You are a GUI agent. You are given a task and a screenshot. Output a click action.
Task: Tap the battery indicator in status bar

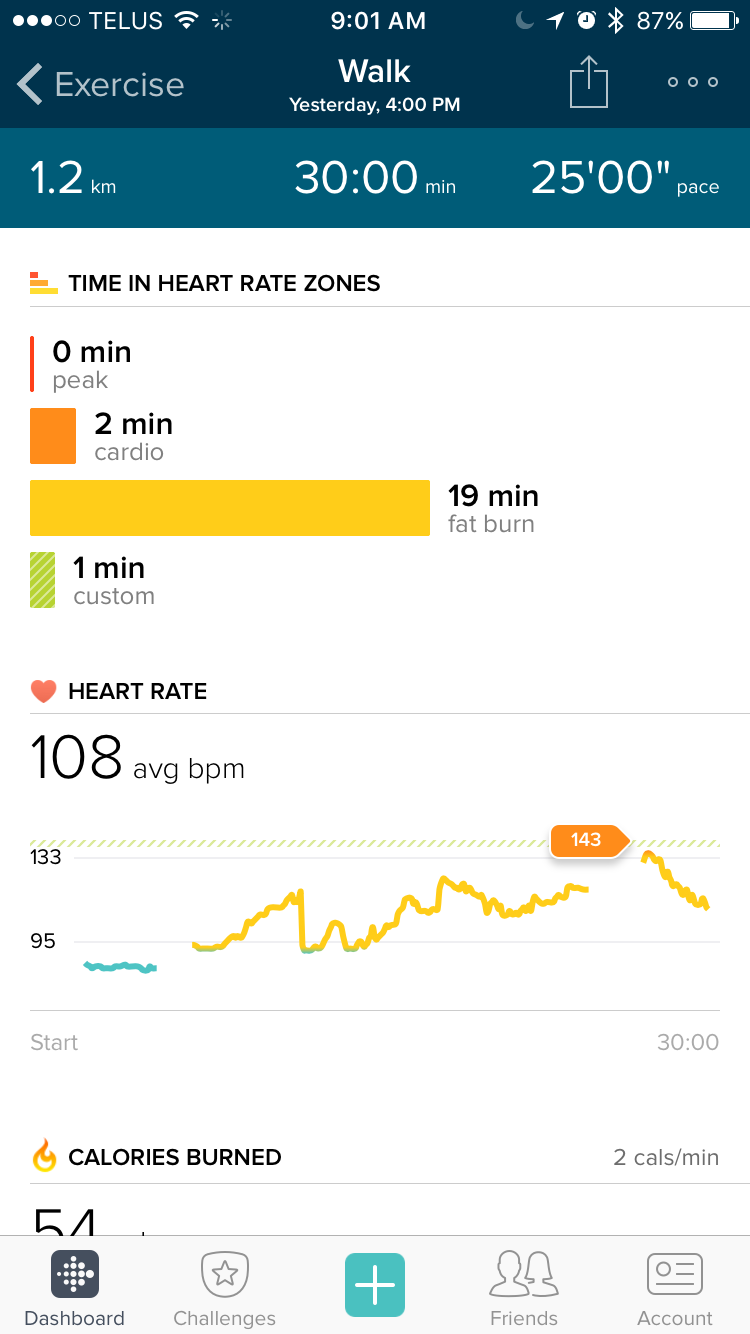tap(716, 20)
